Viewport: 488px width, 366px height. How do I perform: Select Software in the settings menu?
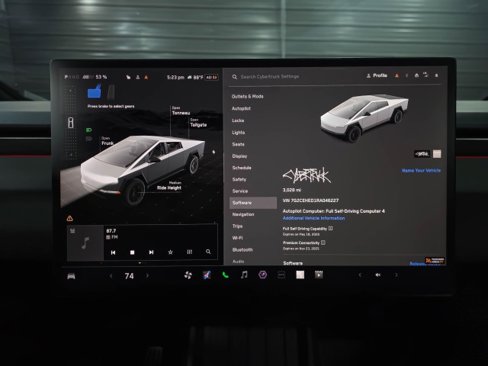click(x=253, y=203)
